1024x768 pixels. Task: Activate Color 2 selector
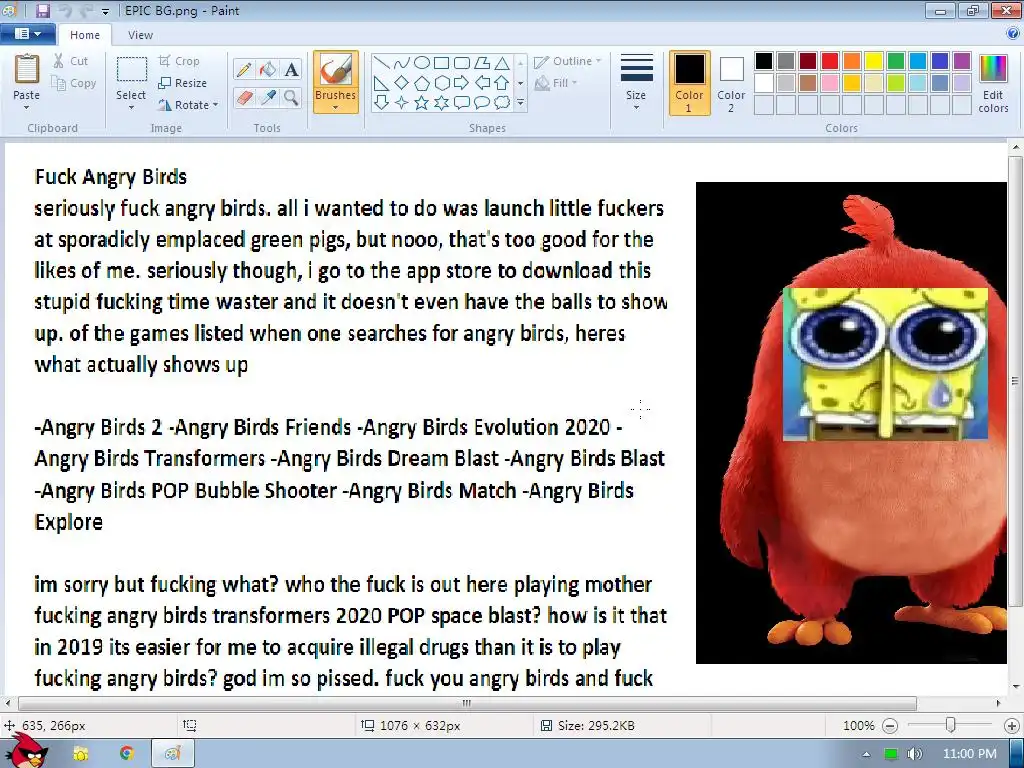pyautogui.click(x=731, y=84)
